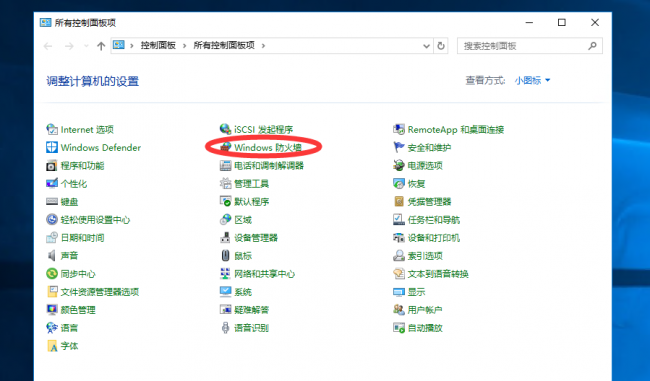Open the 个性化 icon
The width and height of the screenshot is (650, 381).
point(52,183)
